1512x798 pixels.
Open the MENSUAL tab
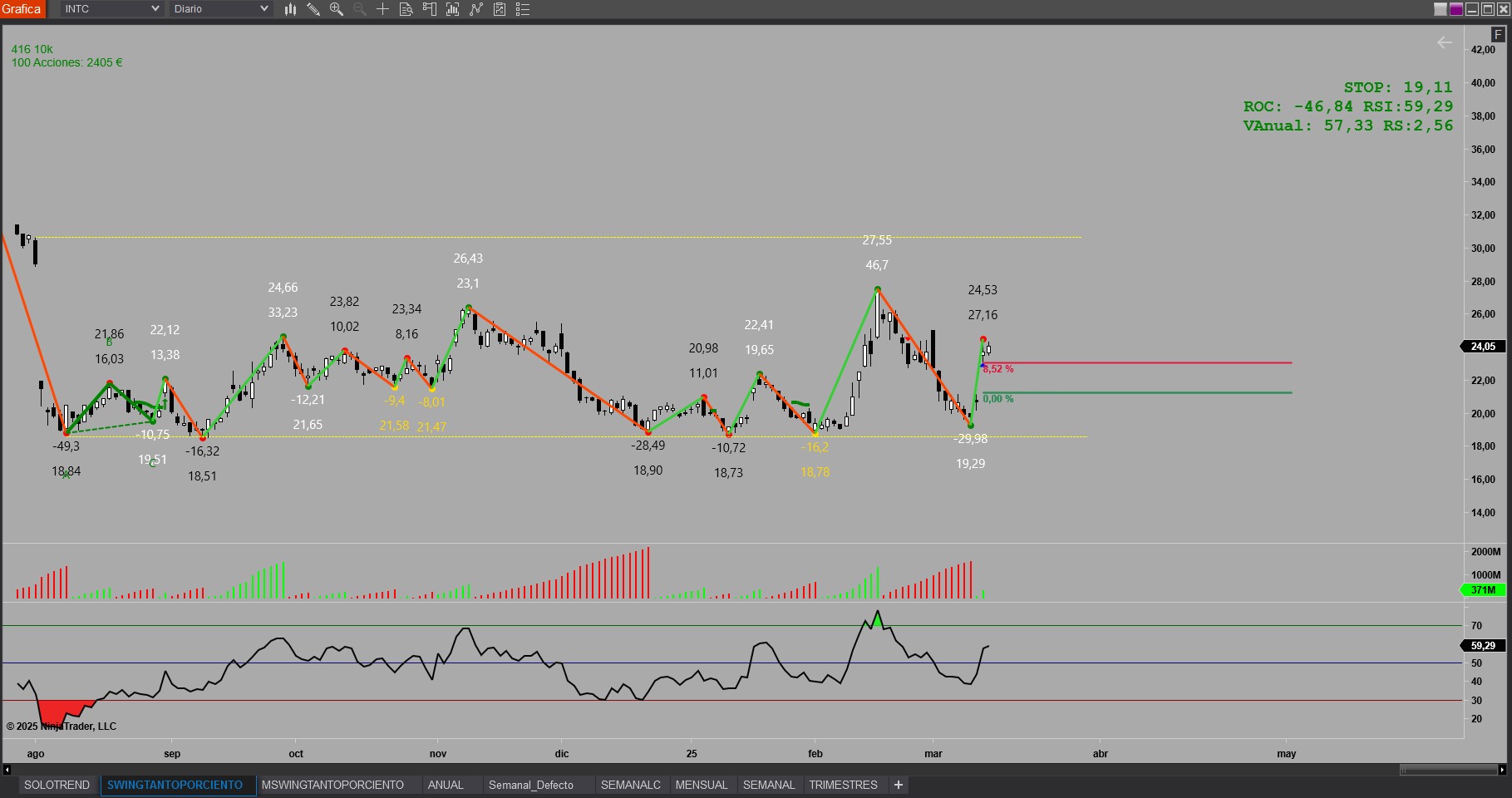click(702, 785)
